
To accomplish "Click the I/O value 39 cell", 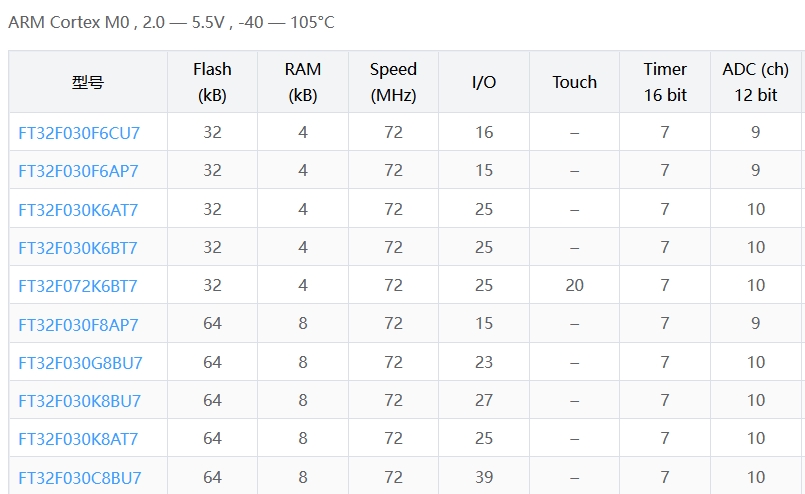I will (484, 478).
